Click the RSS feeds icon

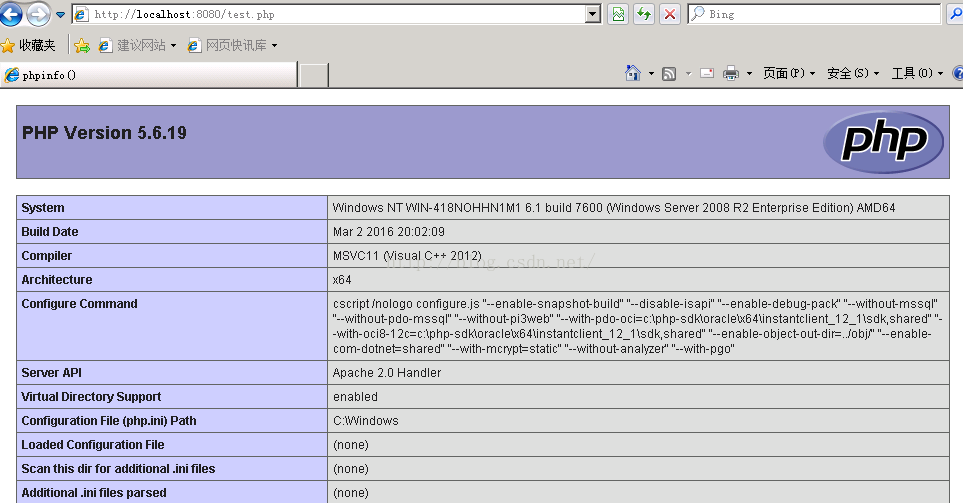[x=669, y=74]
